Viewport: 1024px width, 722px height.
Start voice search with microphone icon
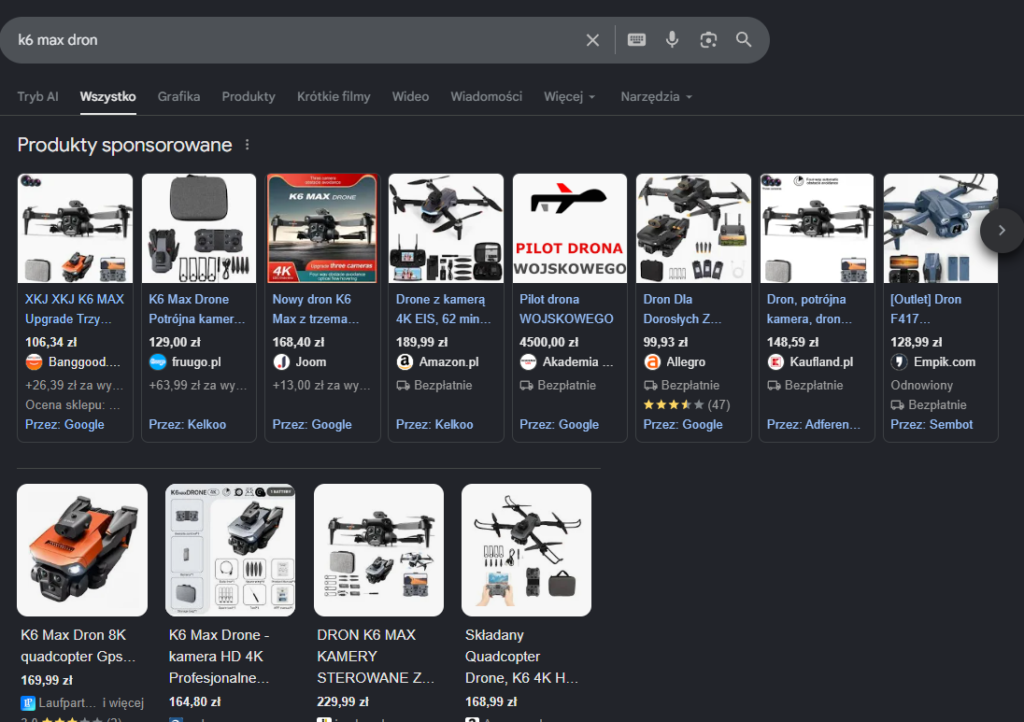click(672, 40)
